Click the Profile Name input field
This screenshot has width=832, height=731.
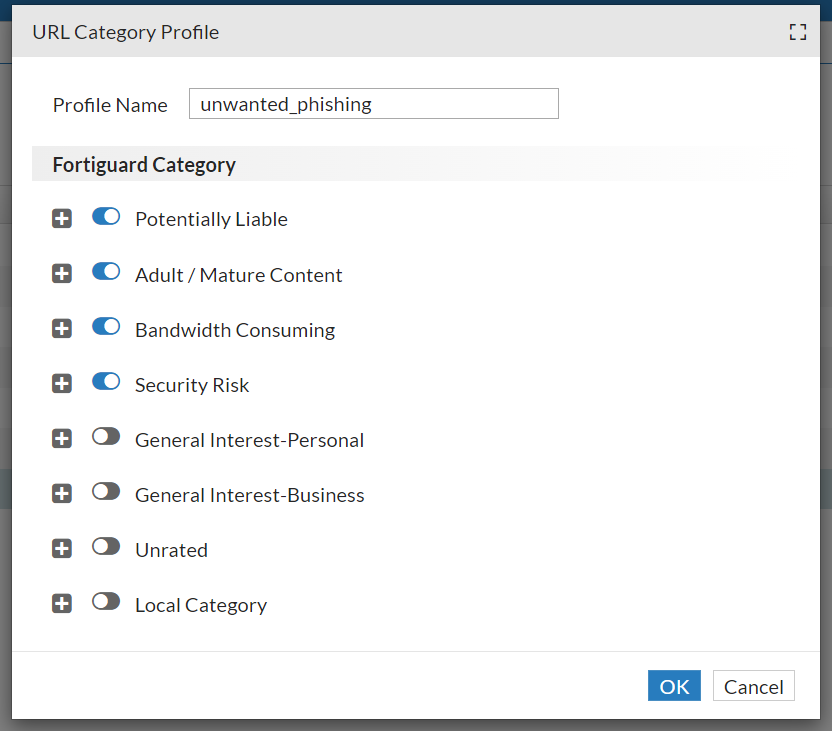(x=373, y=104)
